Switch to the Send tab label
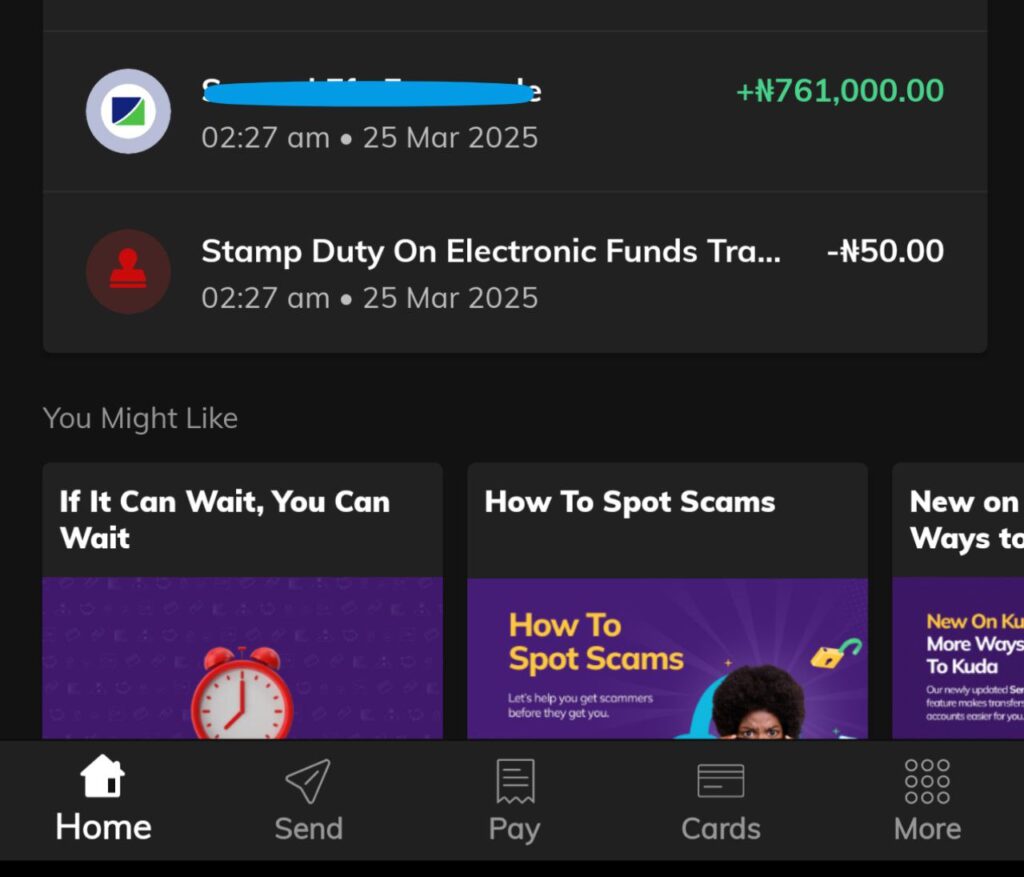 pos(308,829)
